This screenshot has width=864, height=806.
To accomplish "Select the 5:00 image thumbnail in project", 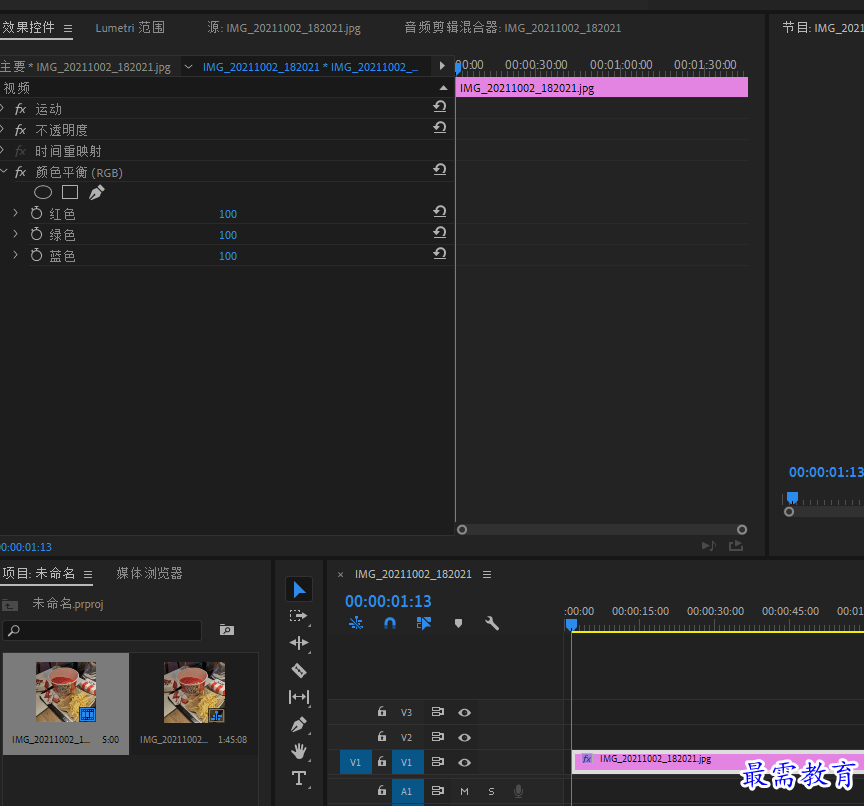I will (66, 692).
